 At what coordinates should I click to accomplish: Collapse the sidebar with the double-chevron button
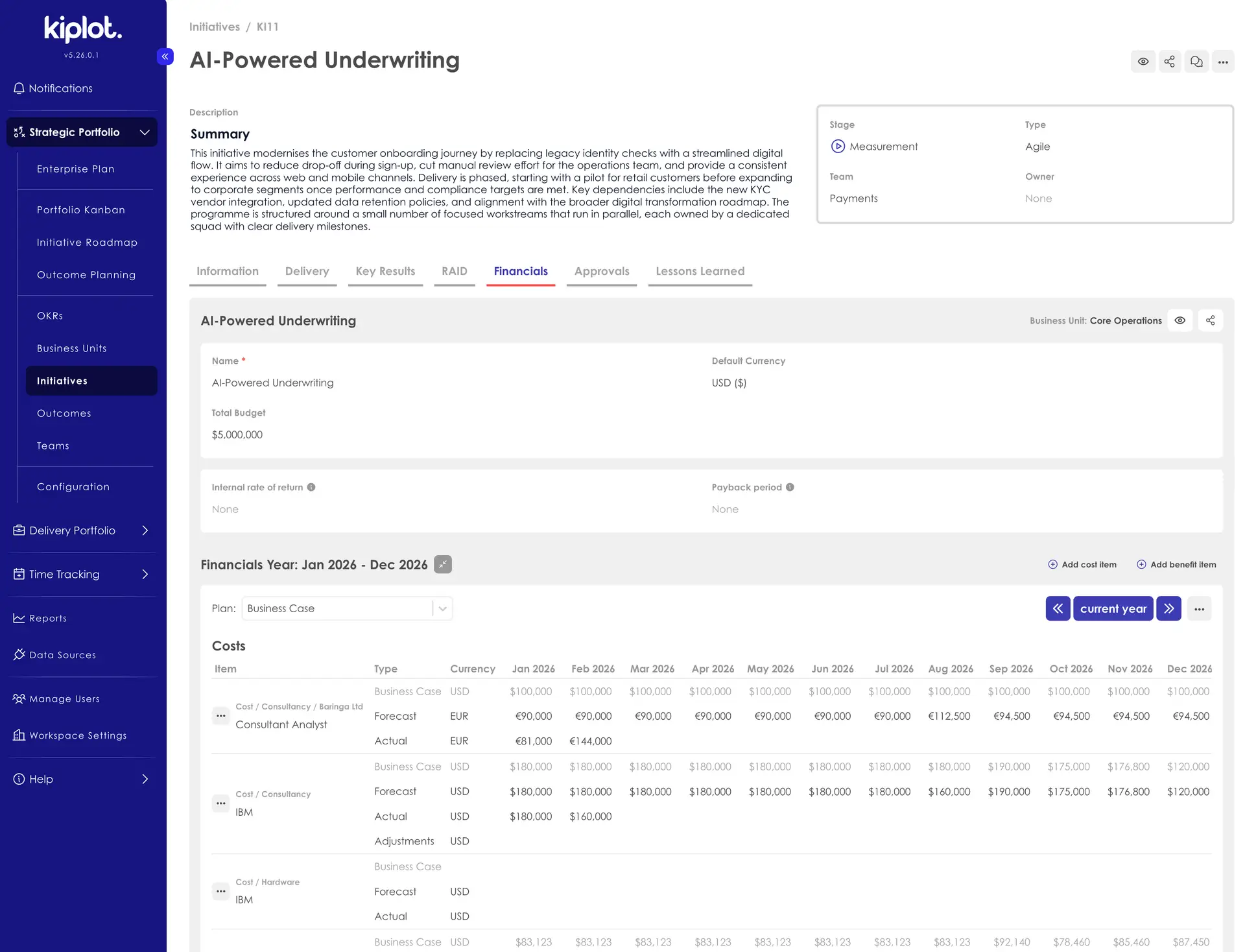(x=165, y=56)
